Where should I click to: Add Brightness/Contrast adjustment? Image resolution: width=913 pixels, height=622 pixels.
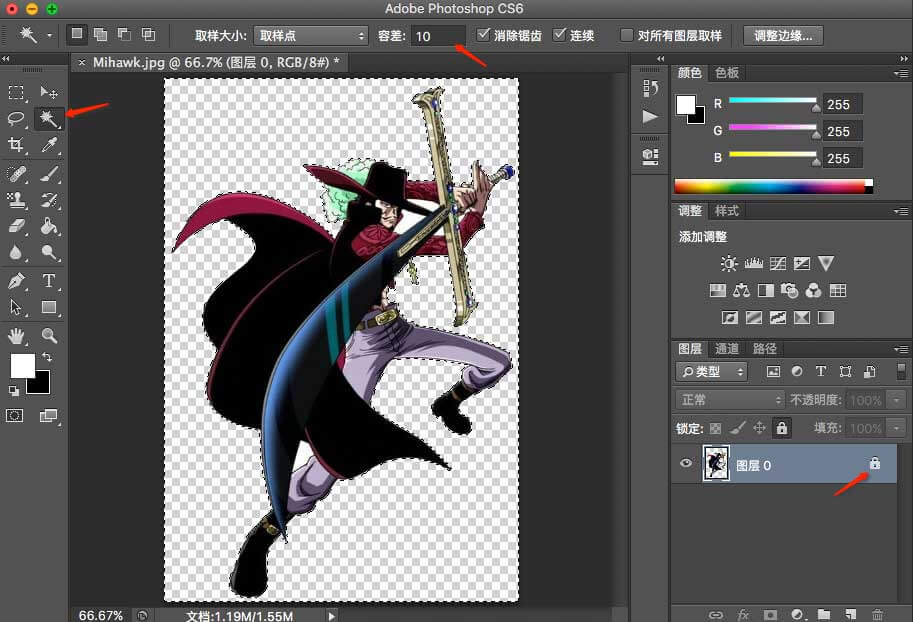click(728, 264)
